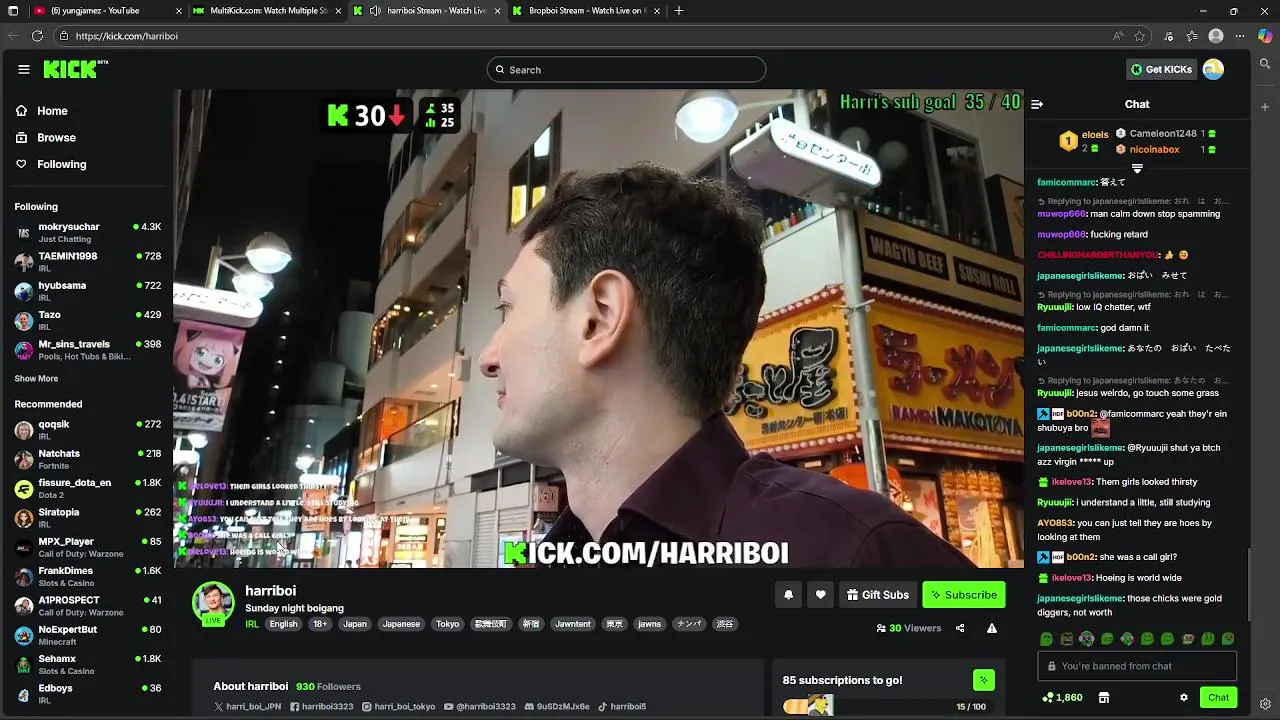Click the Gift Subs button
Screen dimensions: 1280x720
(x=877, y=595)
